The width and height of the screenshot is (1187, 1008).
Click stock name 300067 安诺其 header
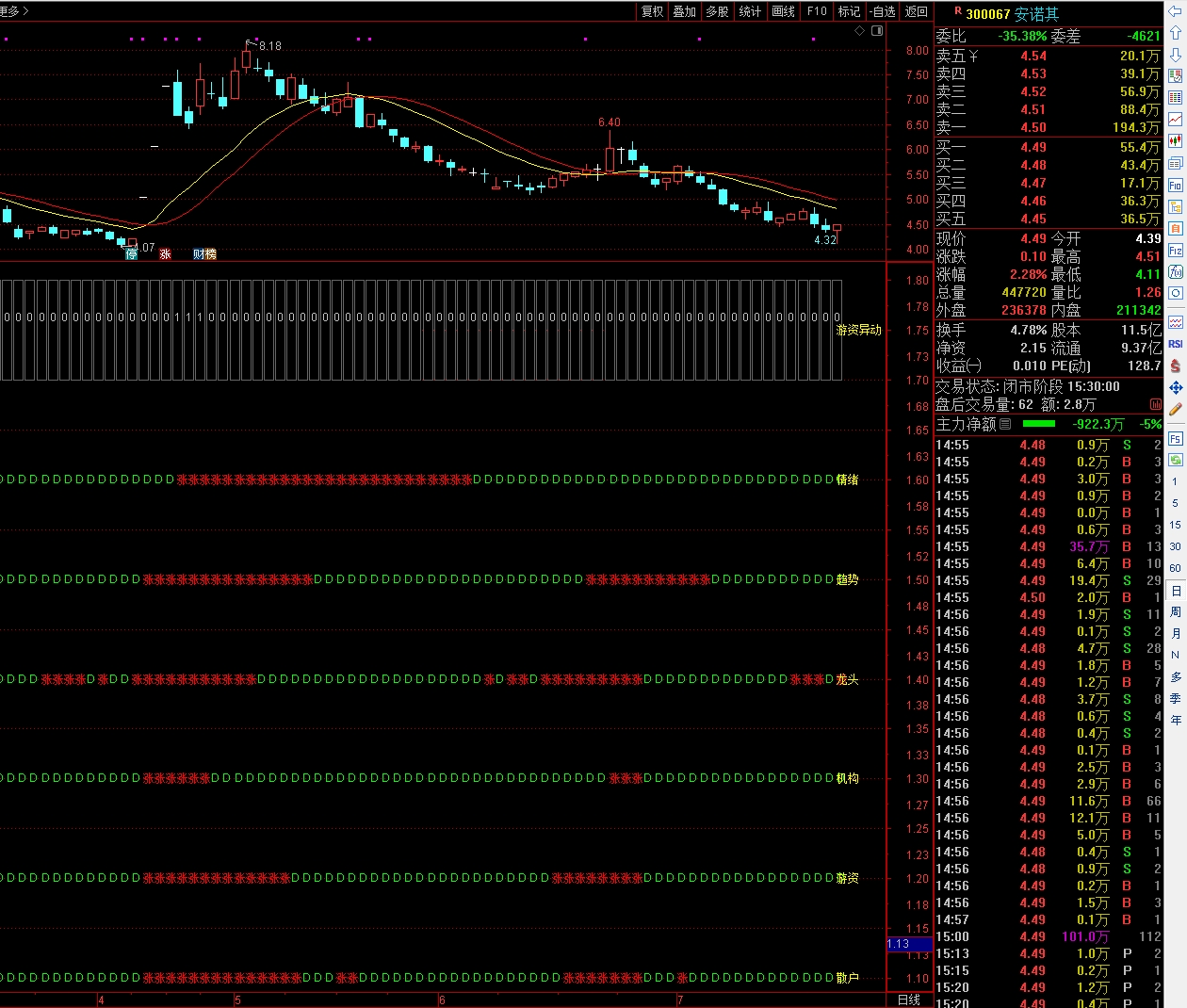[1013, 14]
